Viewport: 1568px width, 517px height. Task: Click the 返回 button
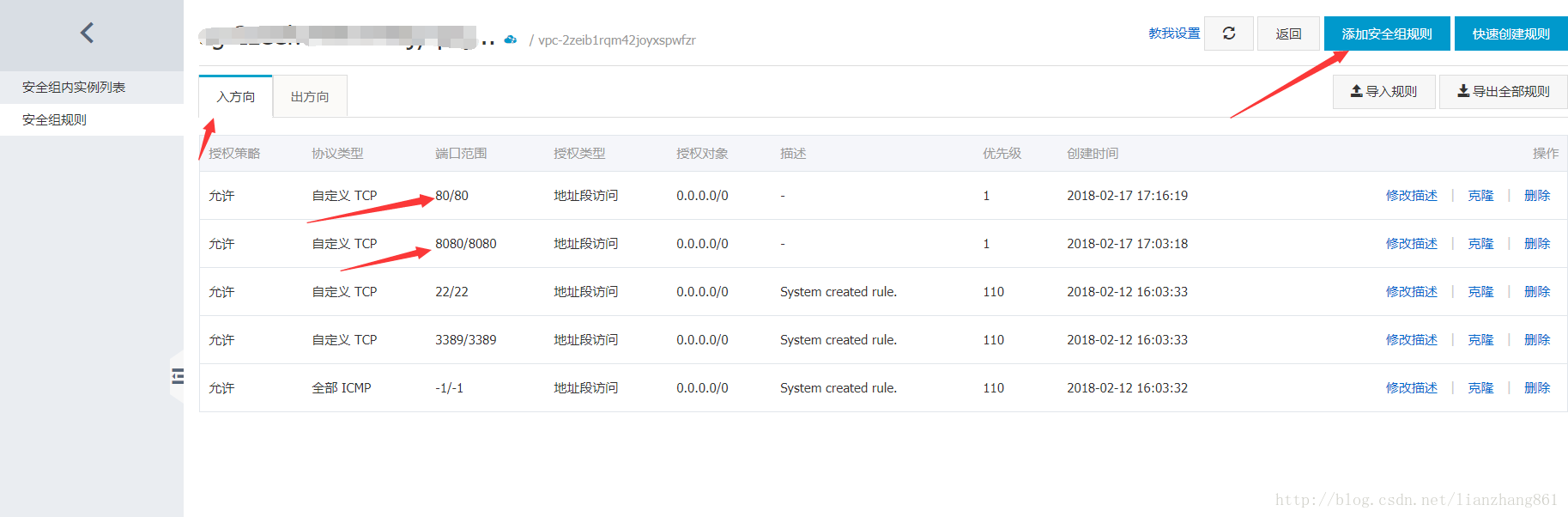point(1288,33)
